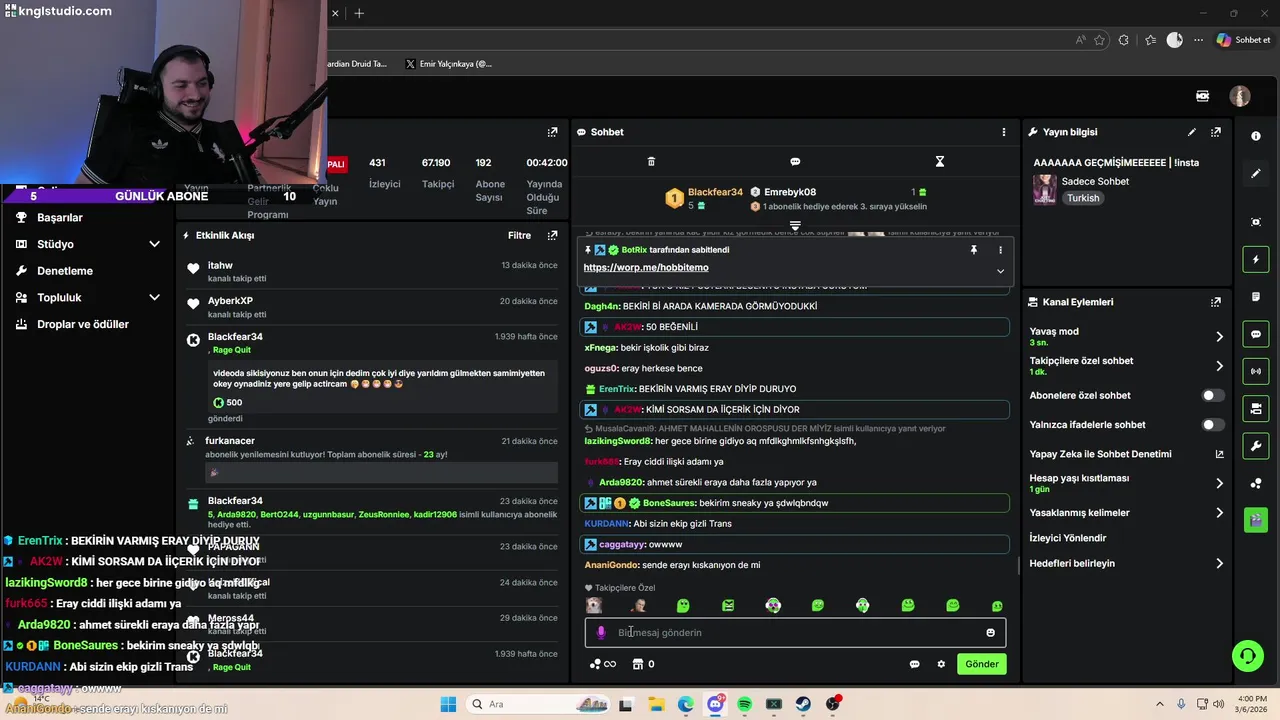Expand Yasaklanmış kelimeler option
The height and width of the screenshot is (720, 1280).
(x=1219, y=513)
